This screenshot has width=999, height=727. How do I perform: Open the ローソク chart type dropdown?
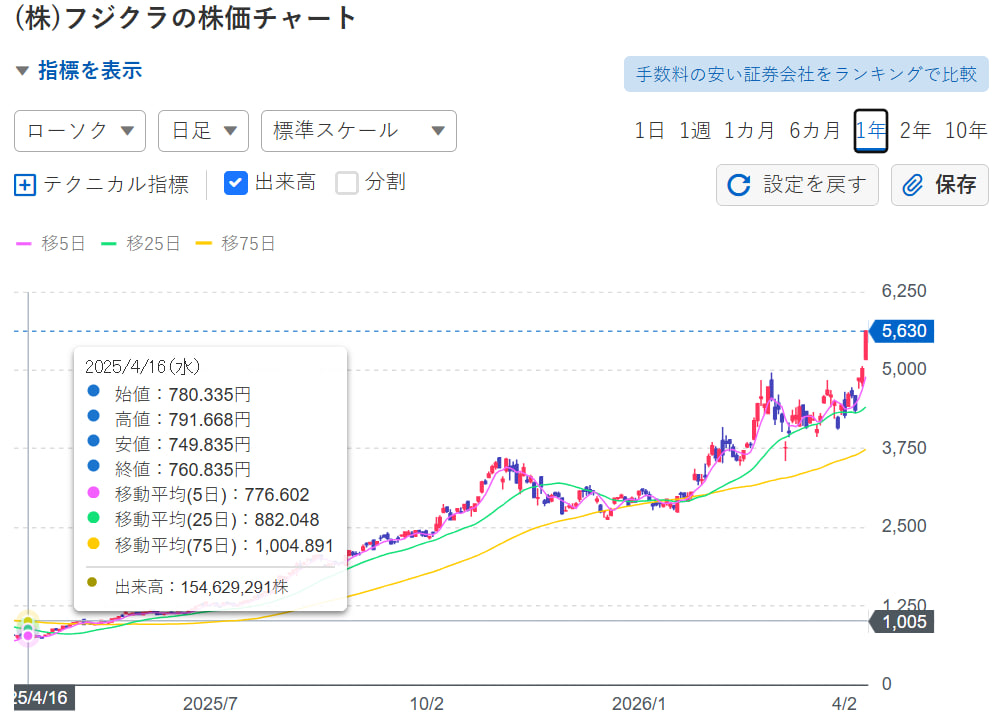tap(79, 130)
